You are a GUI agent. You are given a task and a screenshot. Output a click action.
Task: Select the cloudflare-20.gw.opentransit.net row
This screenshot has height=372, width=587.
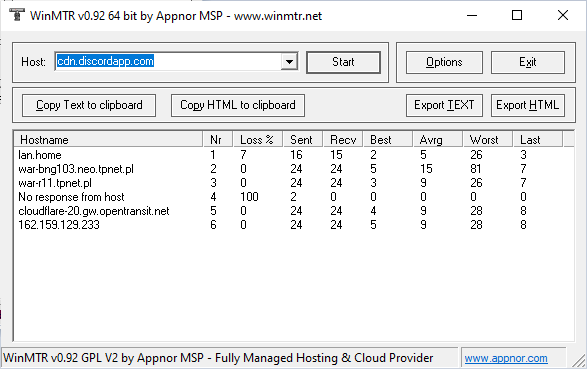coord(294,211)
